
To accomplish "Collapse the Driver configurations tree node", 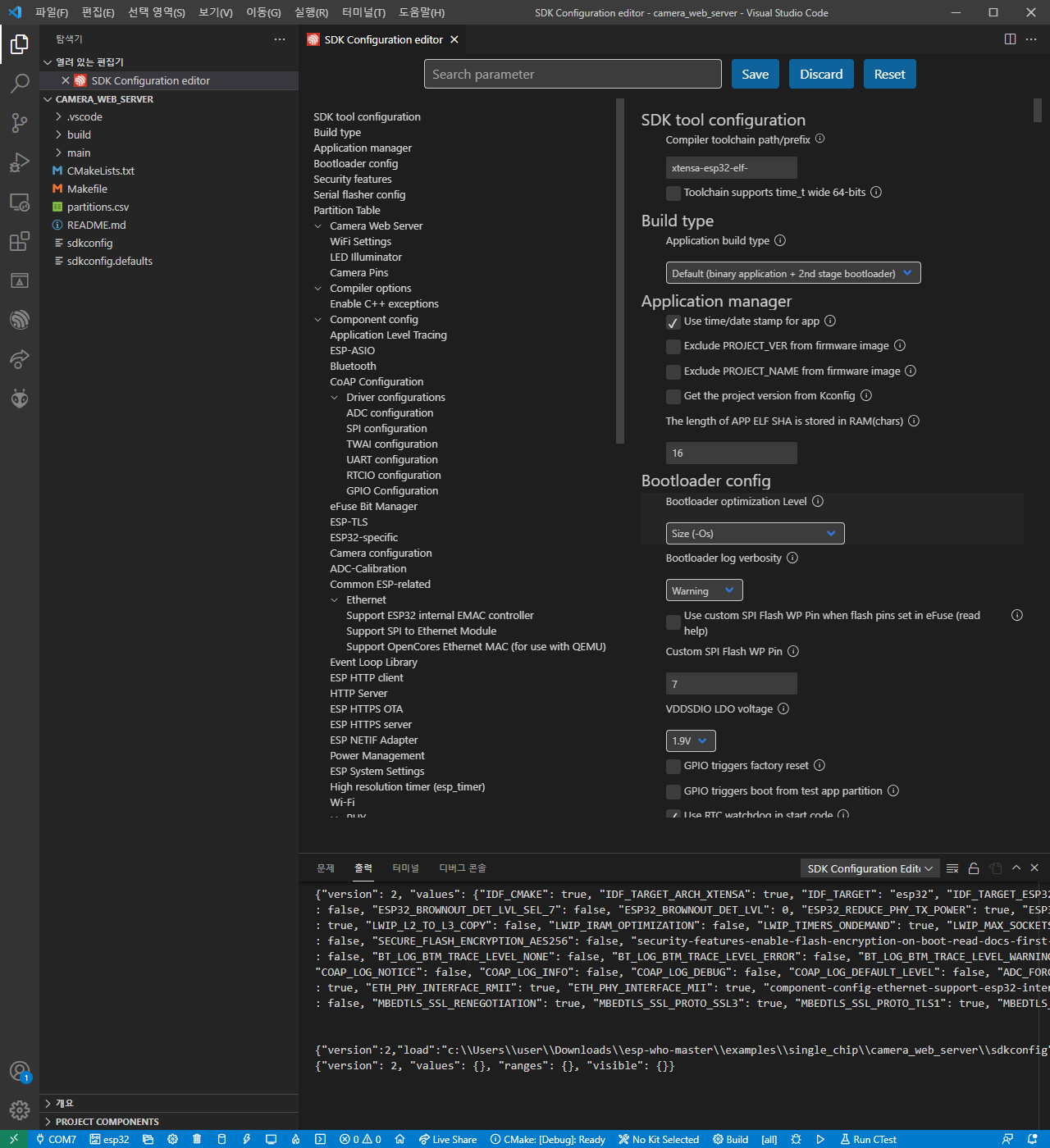I will pos(335,398).
